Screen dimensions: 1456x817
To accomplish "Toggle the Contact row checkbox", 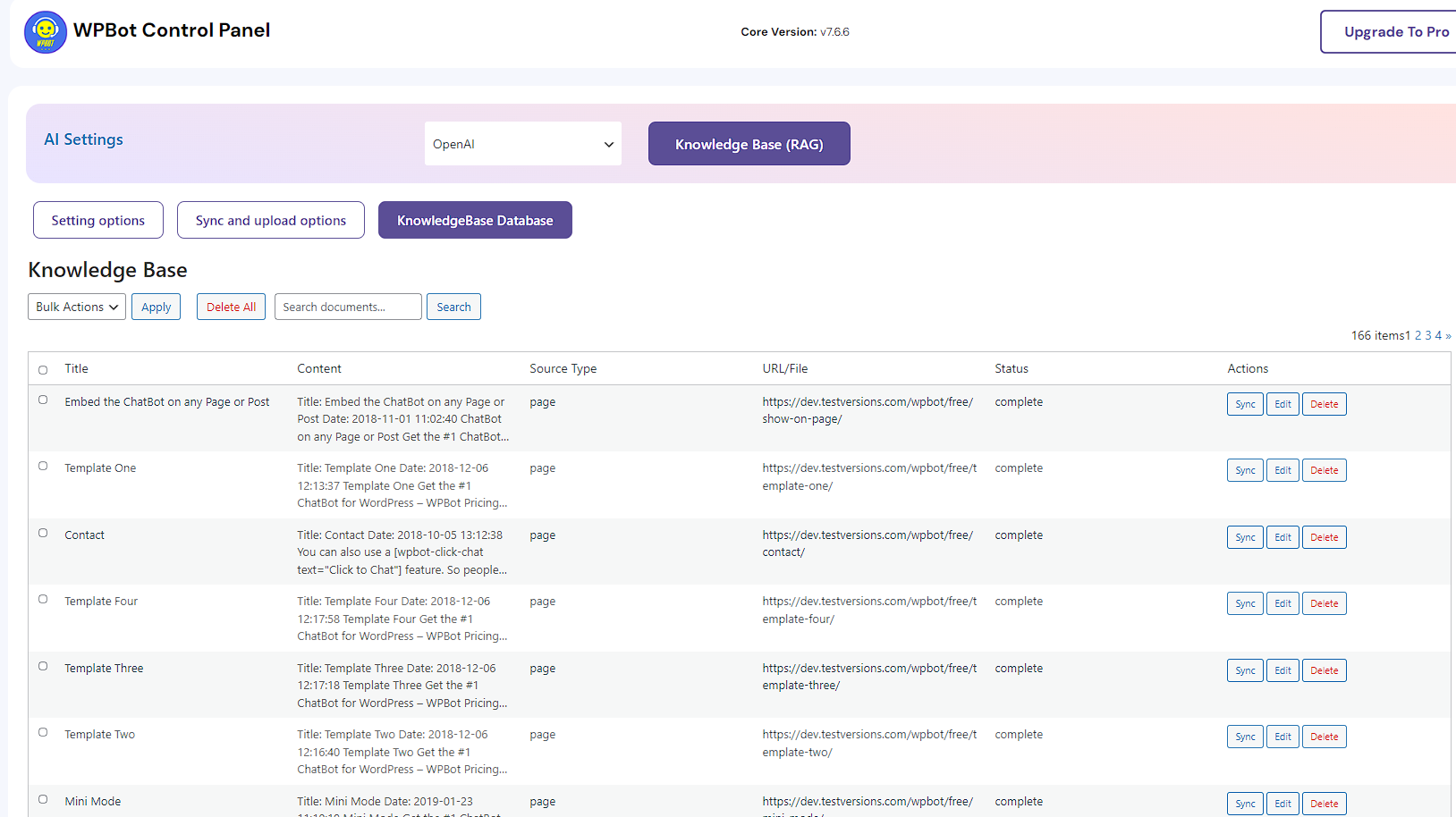I will [x=43, y=533].
